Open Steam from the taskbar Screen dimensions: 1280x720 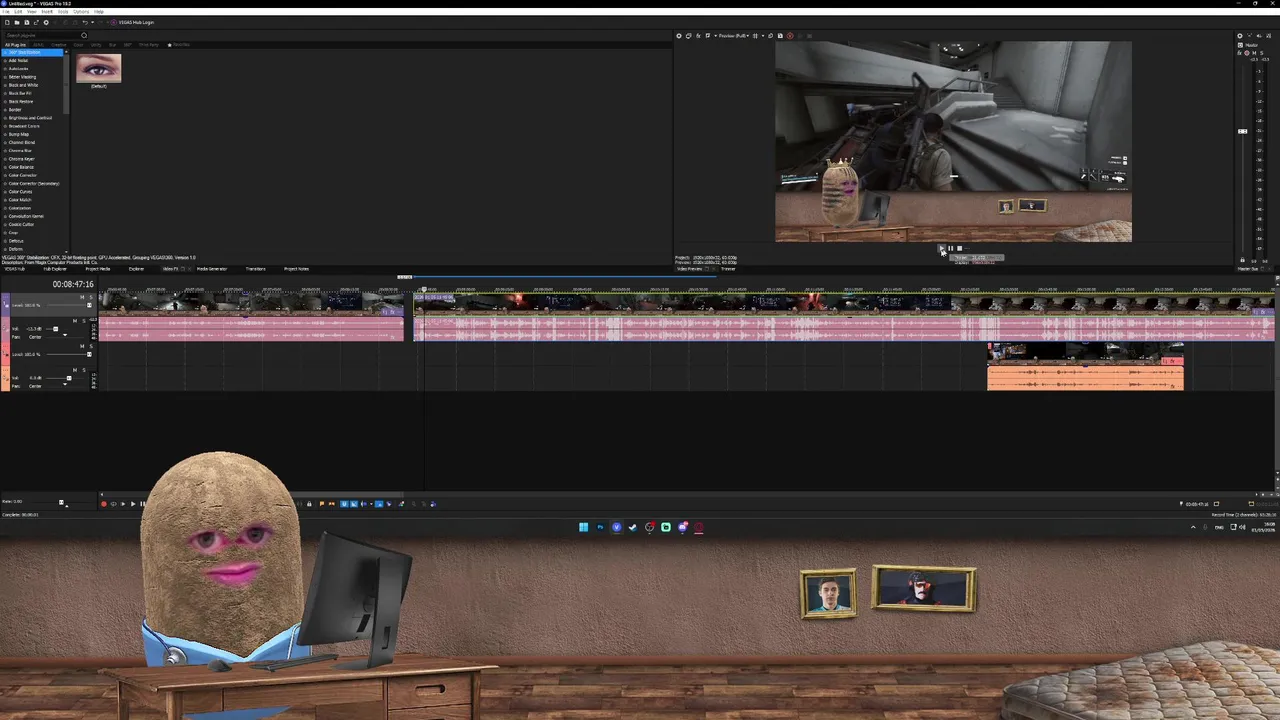tap(632, 527)
